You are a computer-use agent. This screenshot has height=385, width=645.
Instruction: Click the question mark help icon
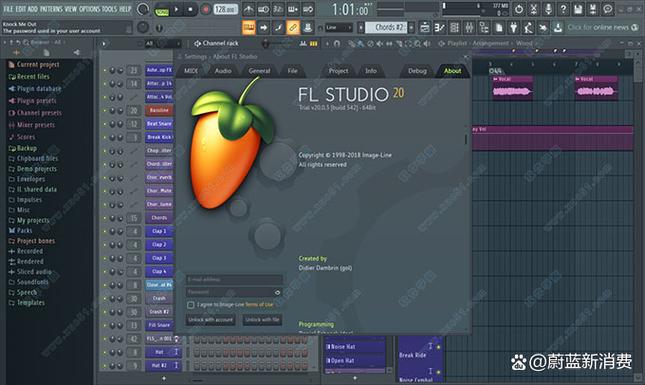[x=563, y=9]
